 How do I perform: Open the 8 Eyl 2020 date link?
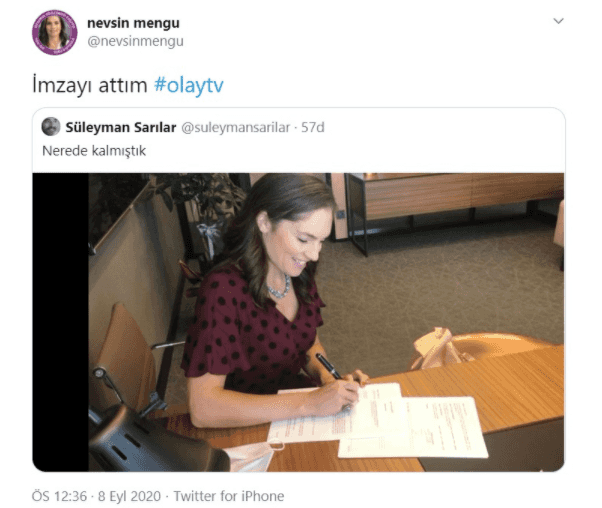(129, 496)
